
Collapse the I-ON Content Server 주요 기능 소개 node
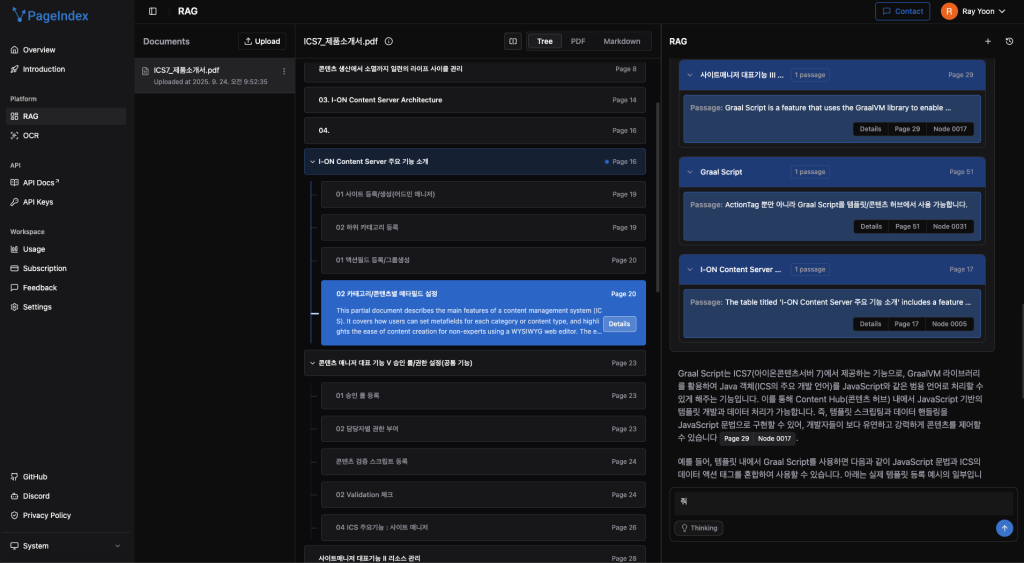[312, 161]
